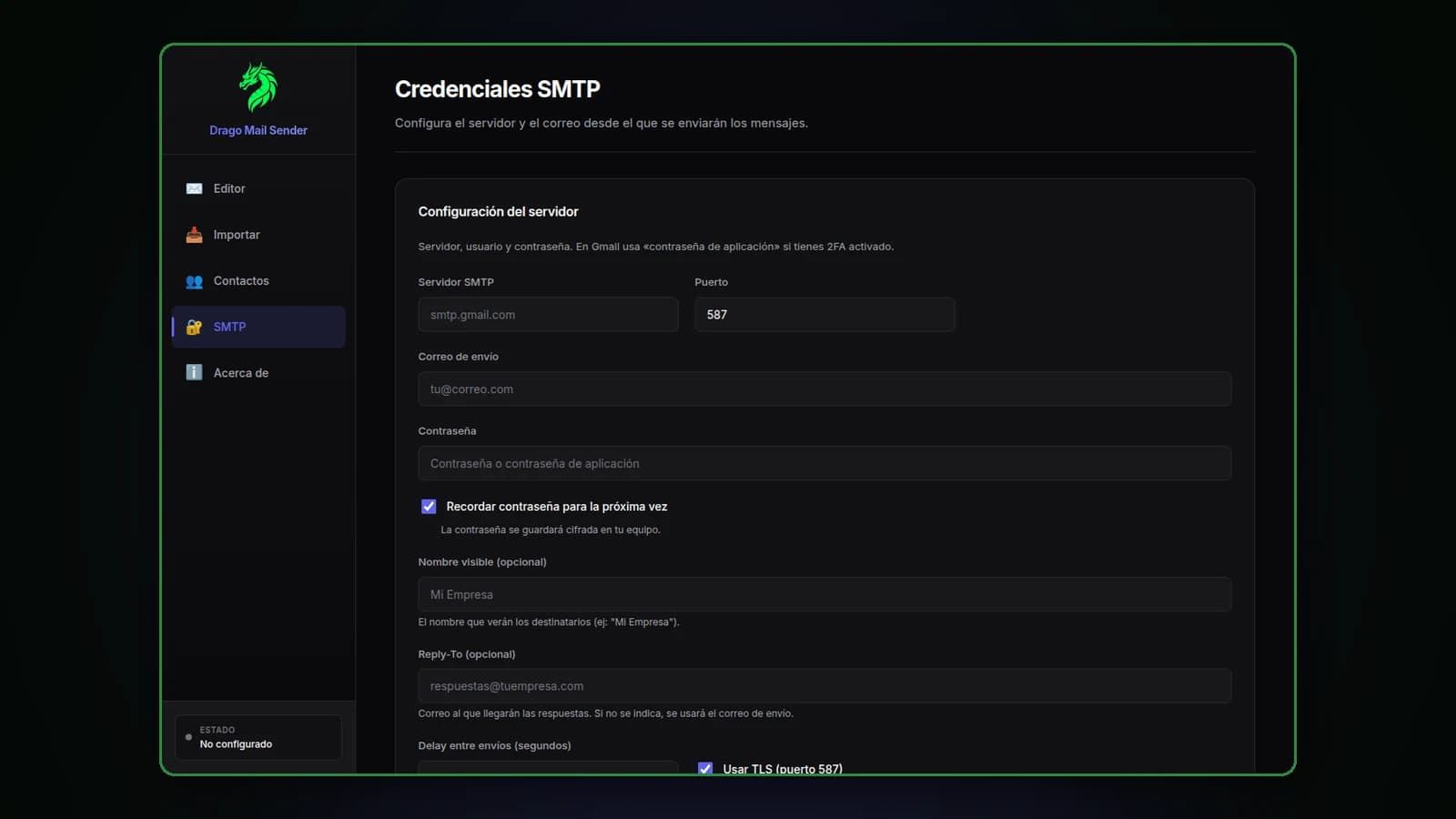Viewport: 1456px width, 819px height.
Task: Click the inbox tray icon beside Importar
Action: pos(194,235)
